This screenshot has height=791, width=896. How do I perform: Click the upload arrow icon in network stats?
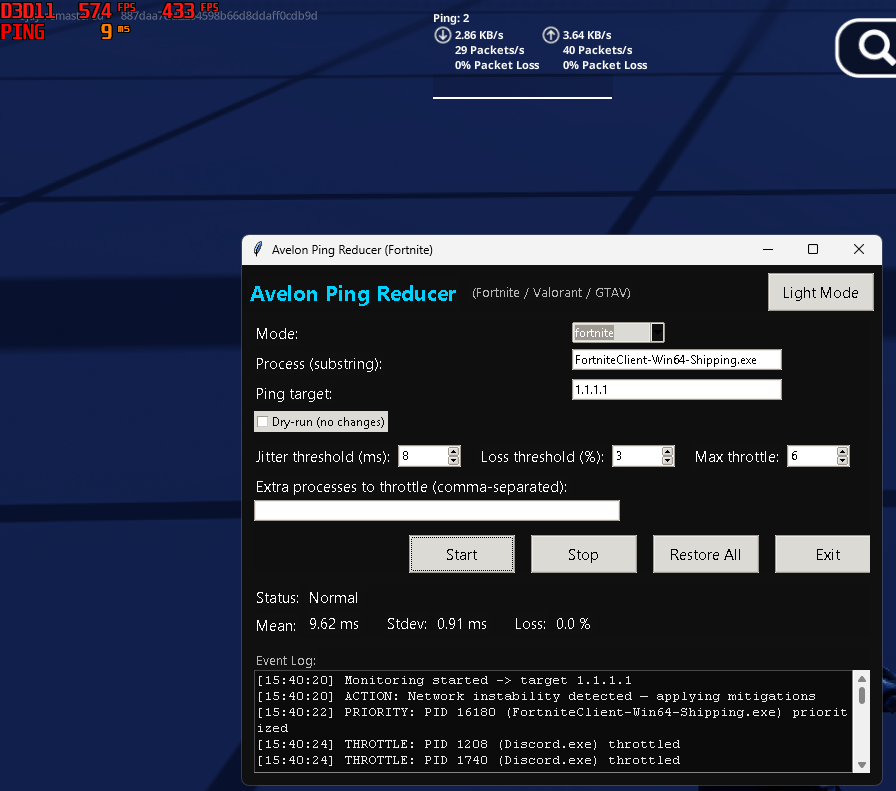coord(550,35)
